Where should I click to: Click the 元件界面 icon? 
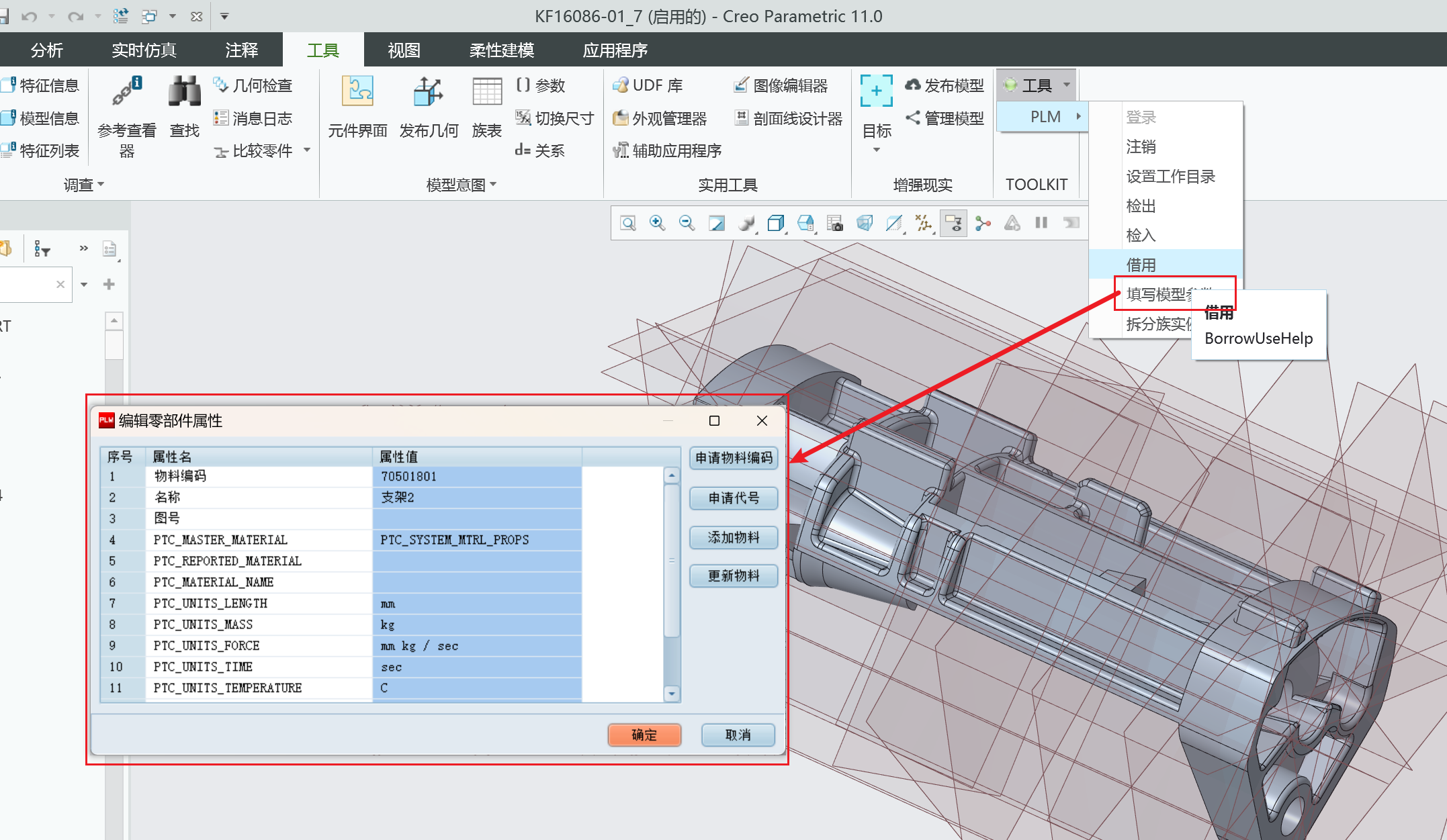(357, 91)
